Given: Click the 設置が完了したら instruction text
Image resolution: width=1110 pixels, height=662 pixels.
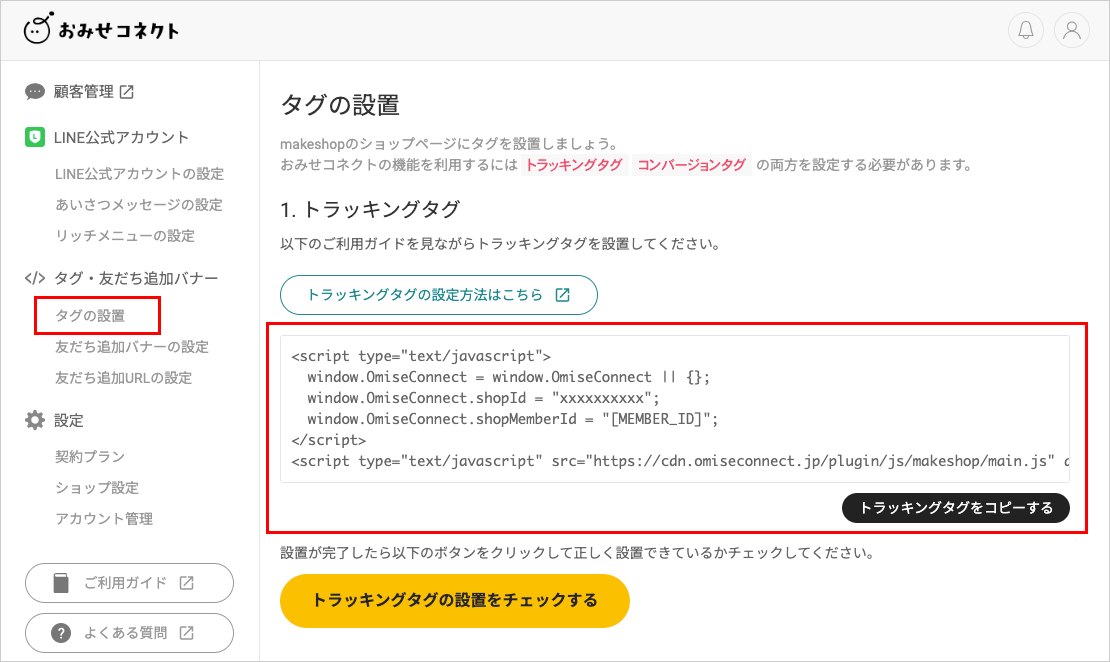Looking at the screenshot, I should pyautogui.click(x=577, y=553).
